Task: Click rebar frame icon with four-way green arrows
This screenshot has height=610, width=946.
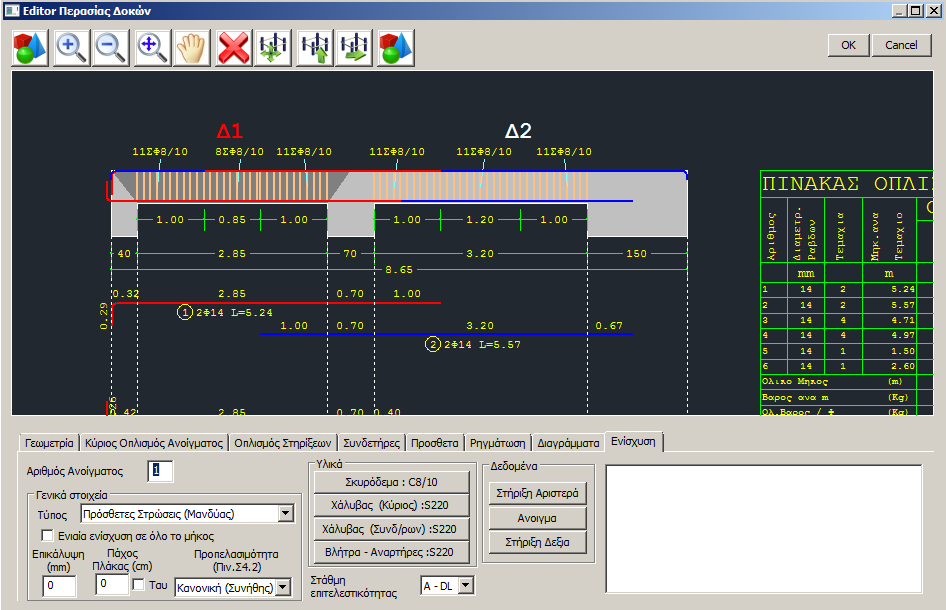Action: (x=273, y=48)
